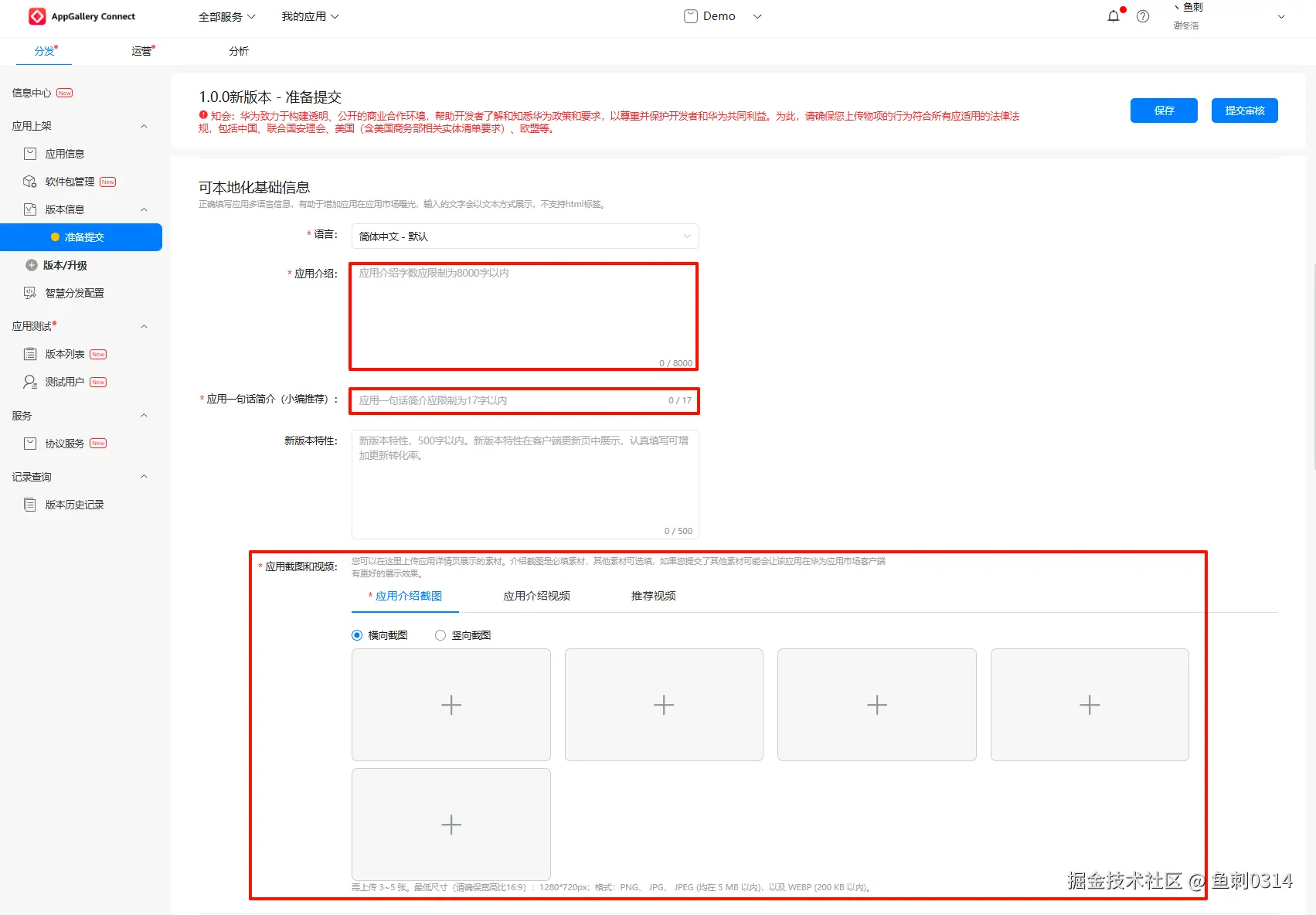The image size is (1316, 915).
Task: Open 版本历史记录 in the sidebar
Action: (74, 505)
